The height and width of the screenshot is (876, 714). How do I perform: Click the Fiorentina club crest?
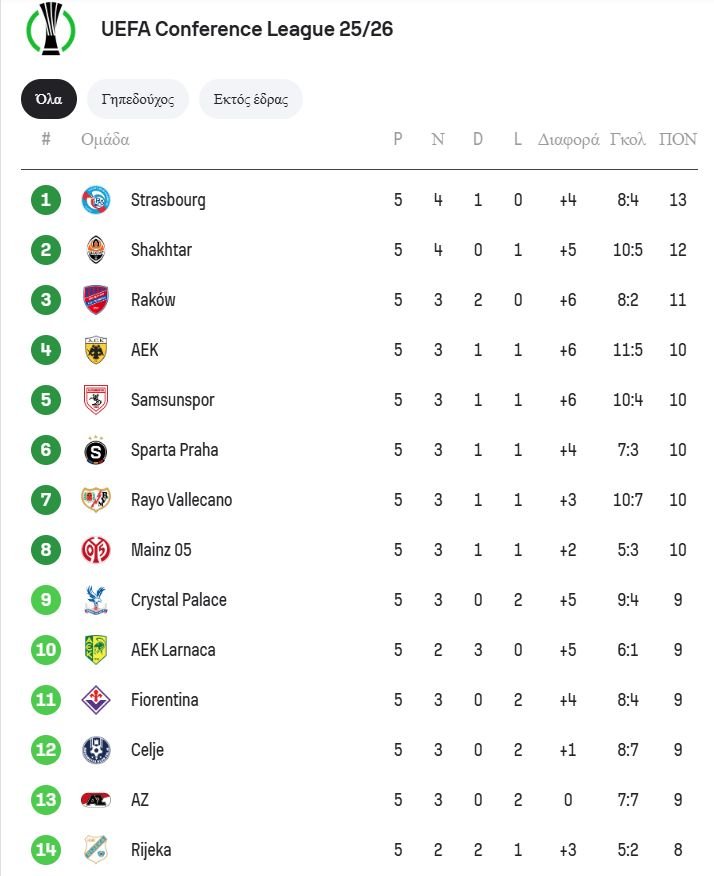96,700
